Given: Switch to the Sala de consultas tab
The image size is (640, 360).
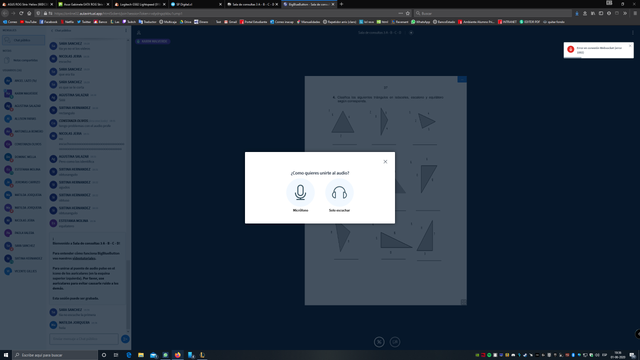Looking at the screenshot, I should [253, 4].
